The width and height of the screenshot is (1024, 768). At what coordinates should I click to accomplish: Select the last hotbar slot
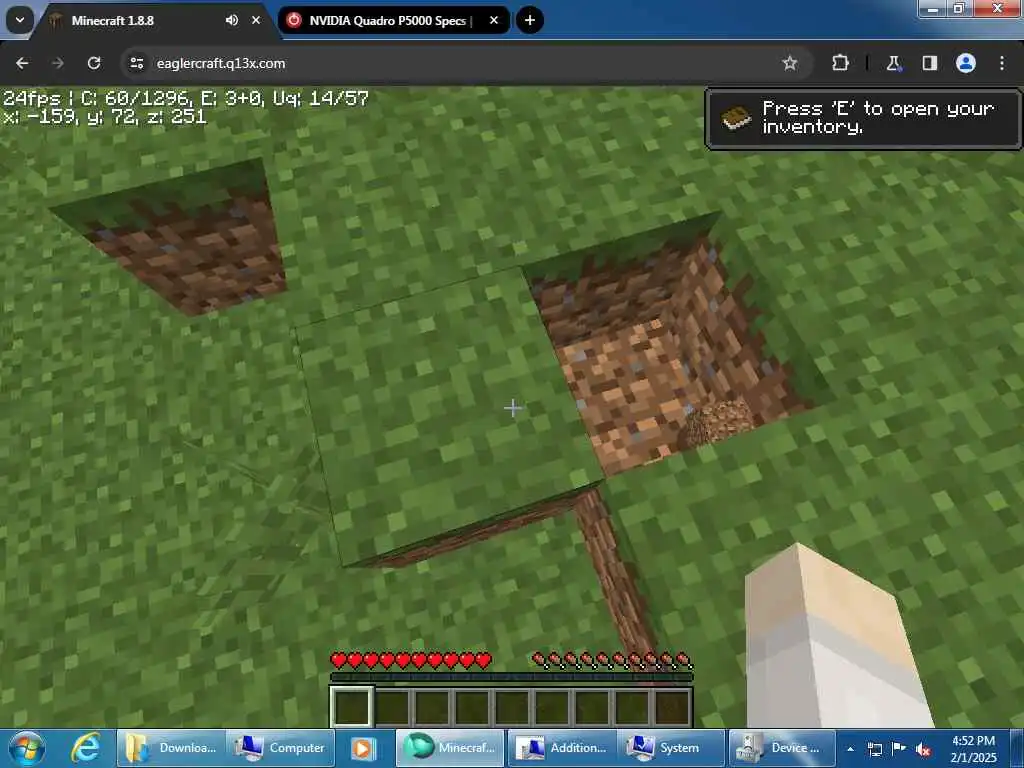tap(672, 707)
